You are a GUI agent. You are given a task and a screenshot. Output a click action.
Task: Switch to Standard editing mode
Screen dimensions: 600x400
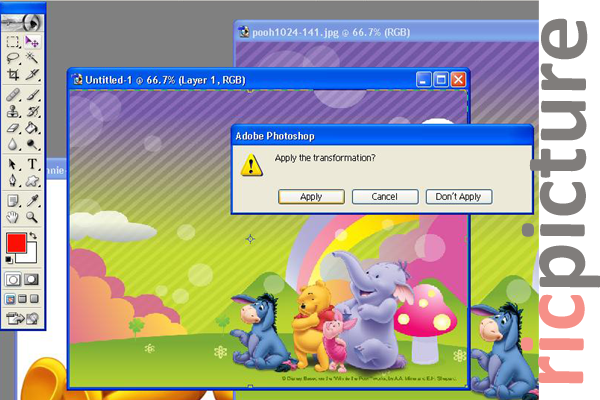[13, 279]
